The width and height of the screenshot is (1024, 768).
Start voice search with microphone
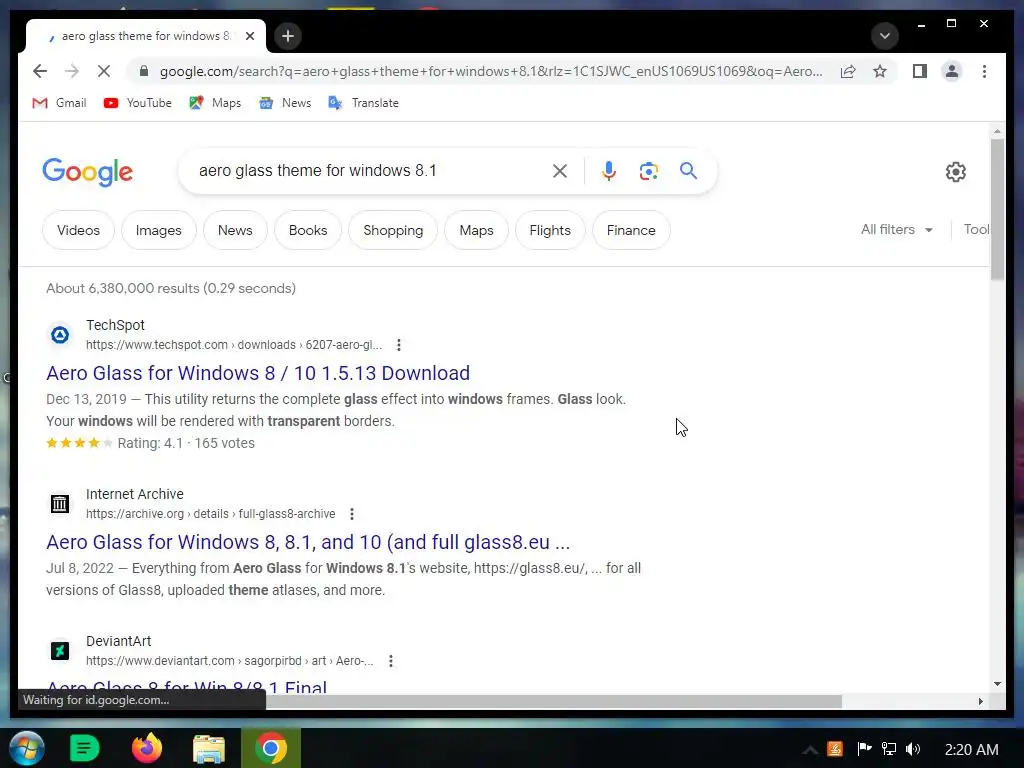coord(609,171)
